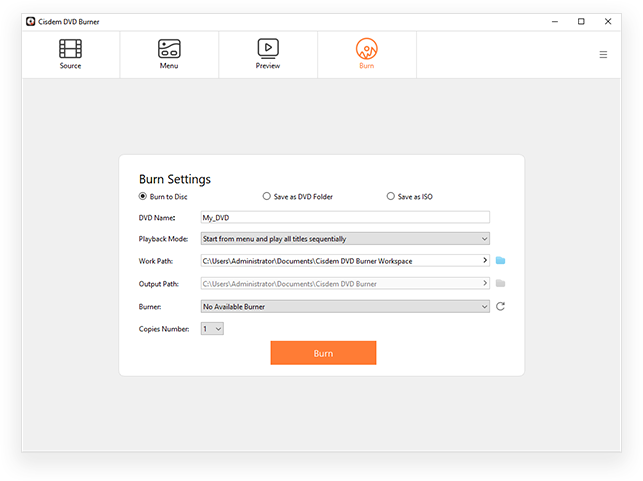Click the orange Burn button
Image resolution: width=643 pixels, height=481 pixels.
click(x=323, y=353)
